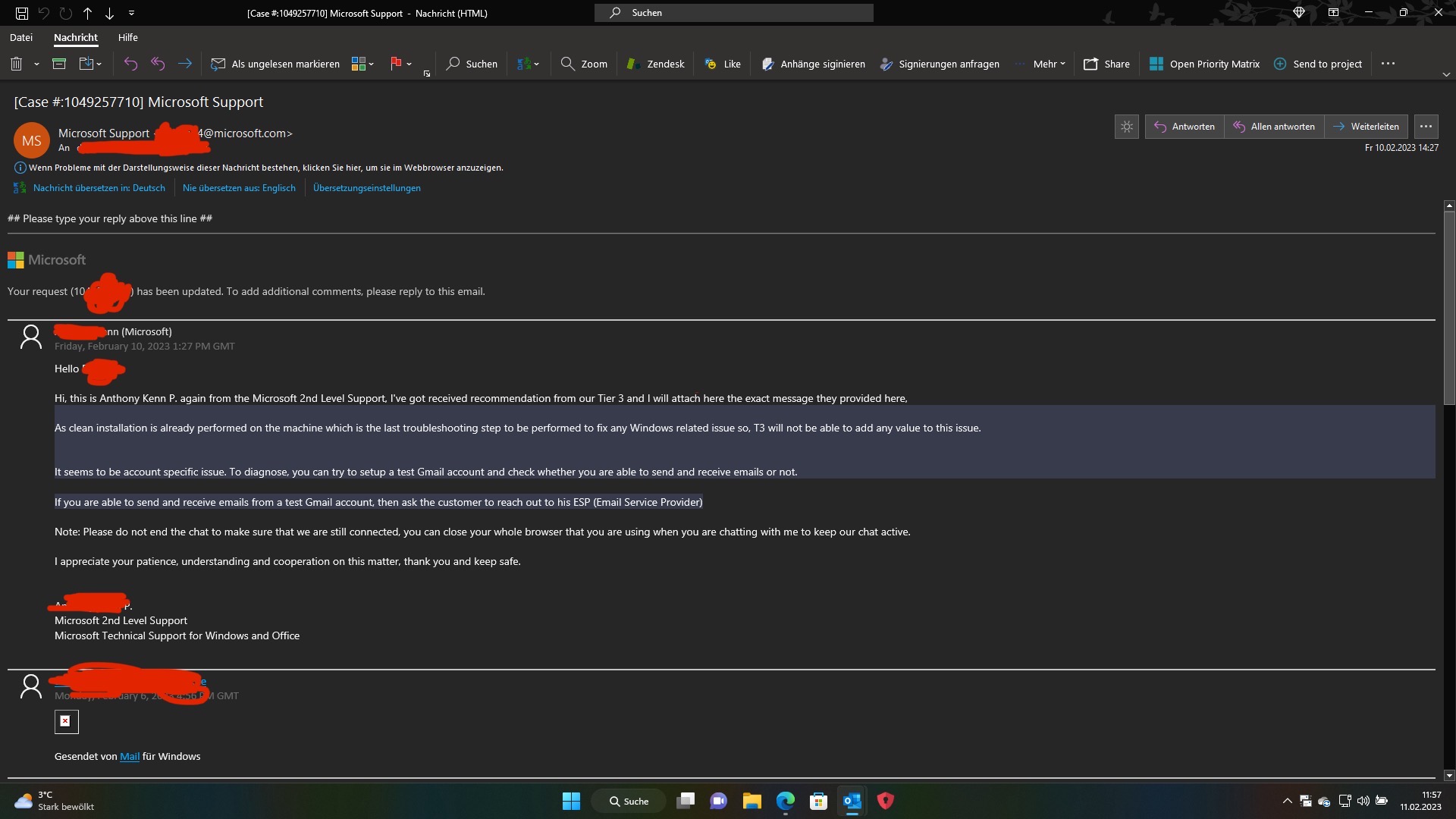
Task: Toggle dark background with sun icon
Action: [x=1127, y=127]
